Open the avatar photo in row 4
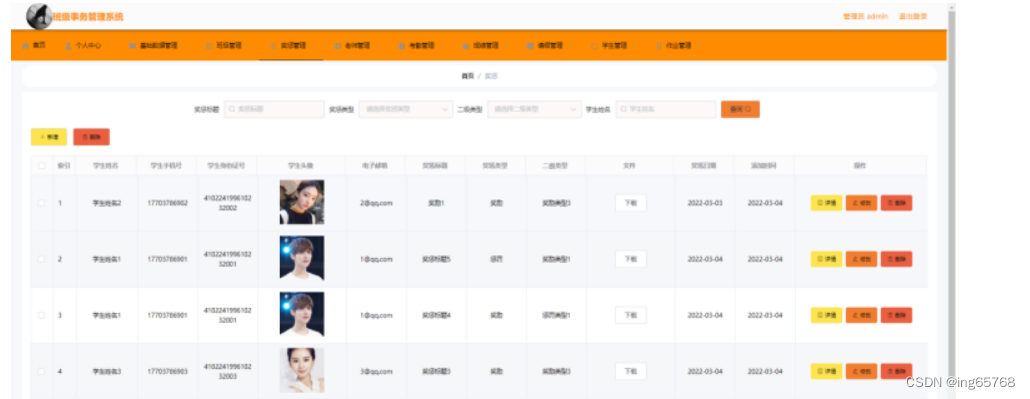 302,370
